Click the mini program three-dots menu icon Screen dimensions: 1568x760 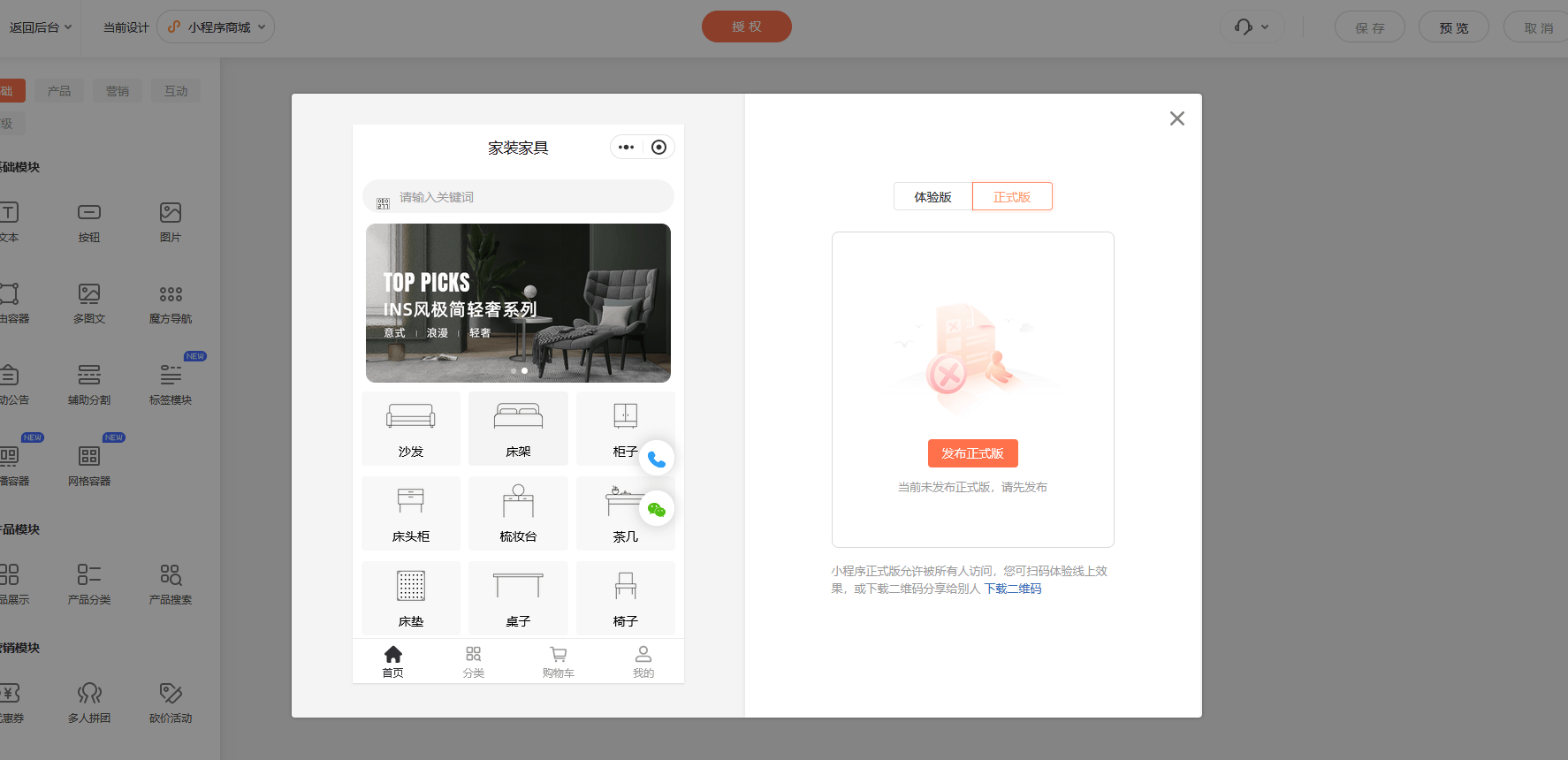pyautogui.click(x=627, y=148)
